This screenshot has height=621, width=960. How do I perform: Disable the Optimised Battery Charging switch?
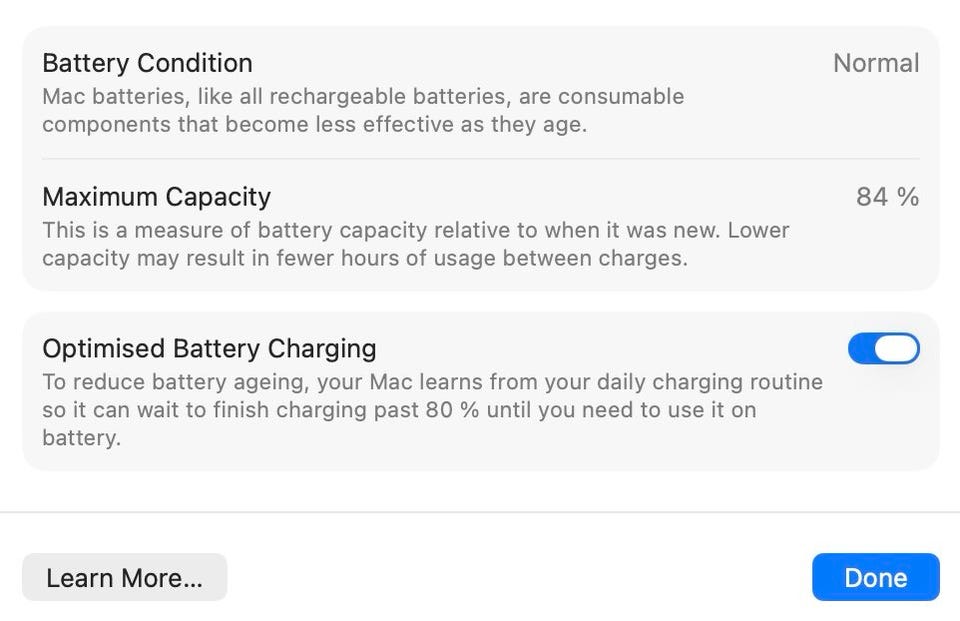coord(883,348)
